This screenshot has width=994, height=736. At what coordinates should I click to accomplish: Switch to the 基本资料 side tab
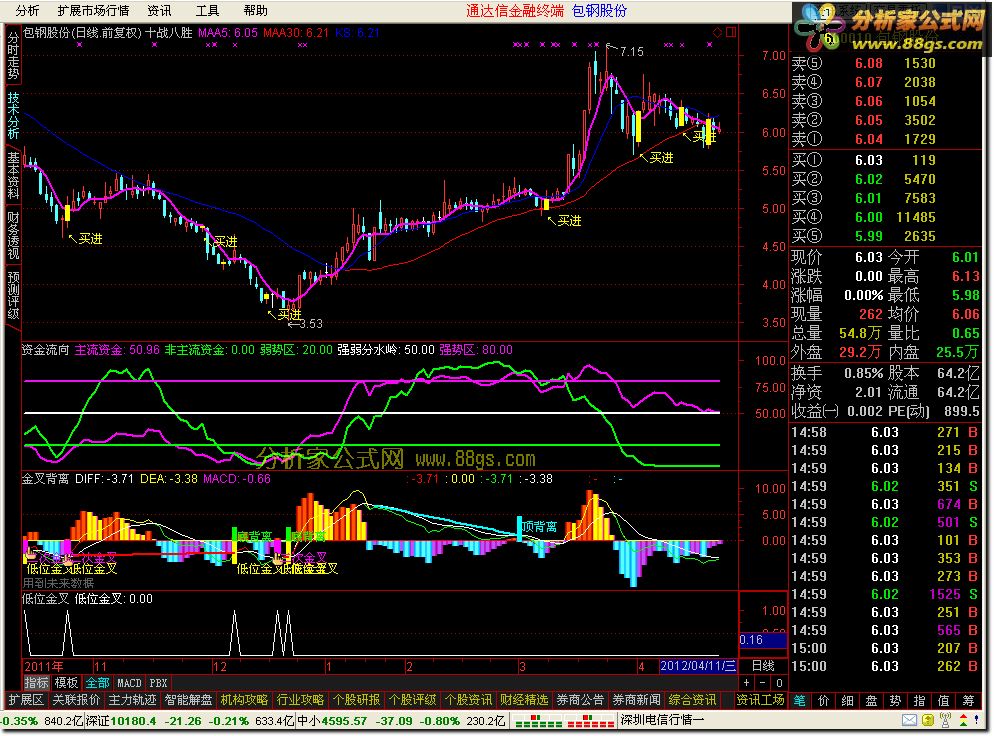click(x=13, y=176)
